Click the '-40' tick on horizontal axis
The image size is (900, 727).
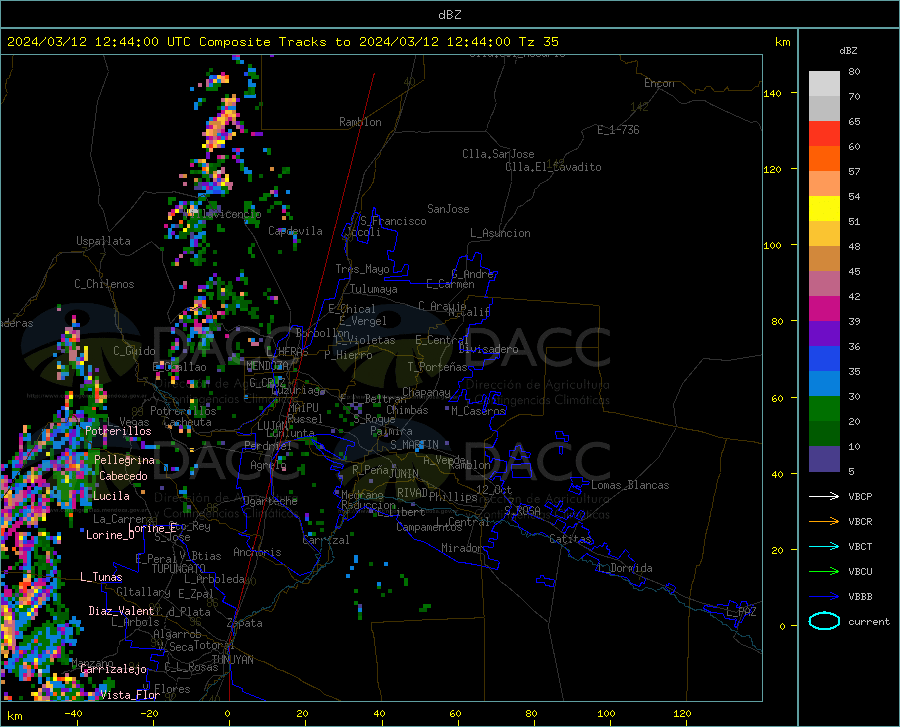(x=73, y=714)
